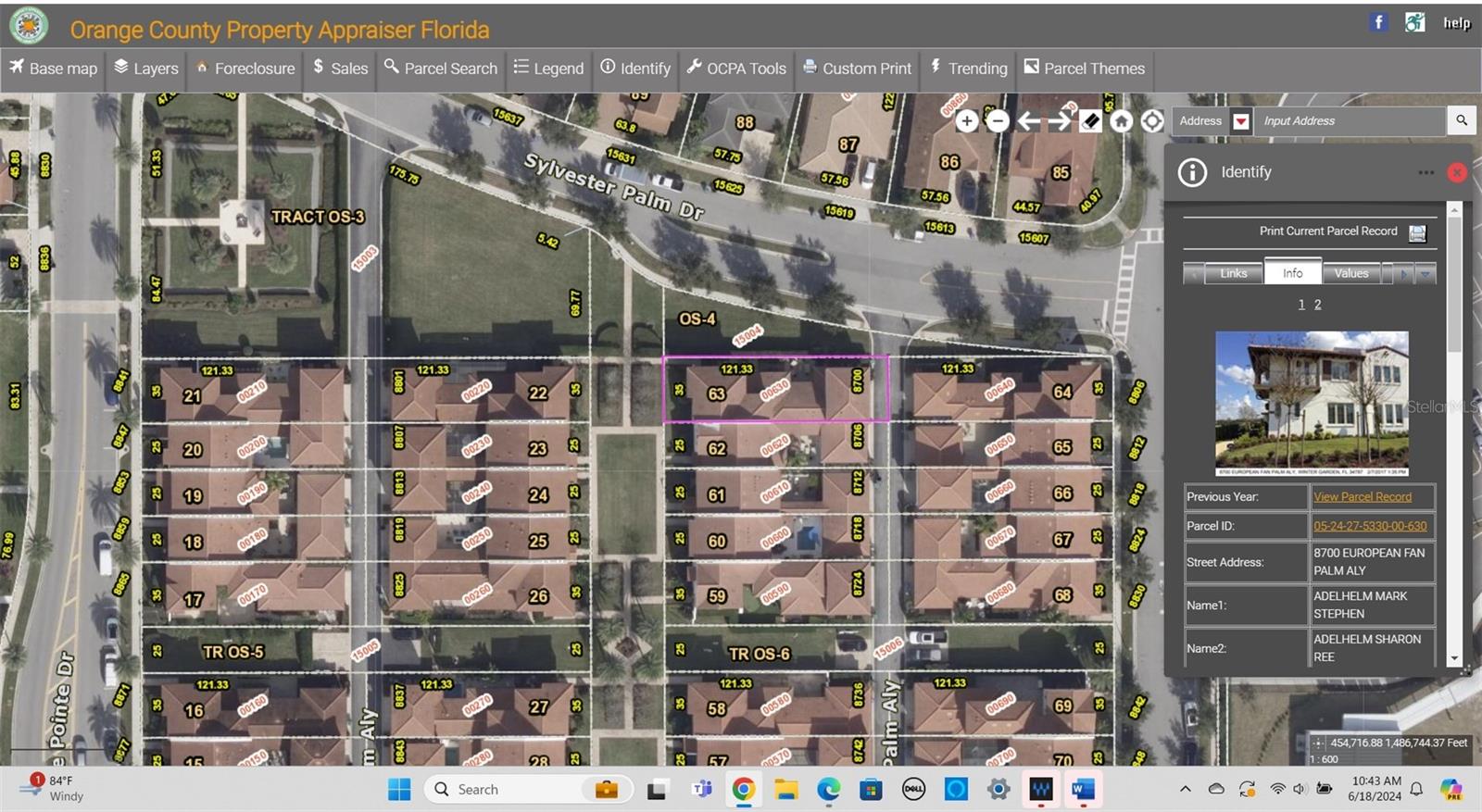The width and height of the screenshot is (1482, 812).
Task: Open the Identify panel three-dot options menu
Action: (1425, 172)
